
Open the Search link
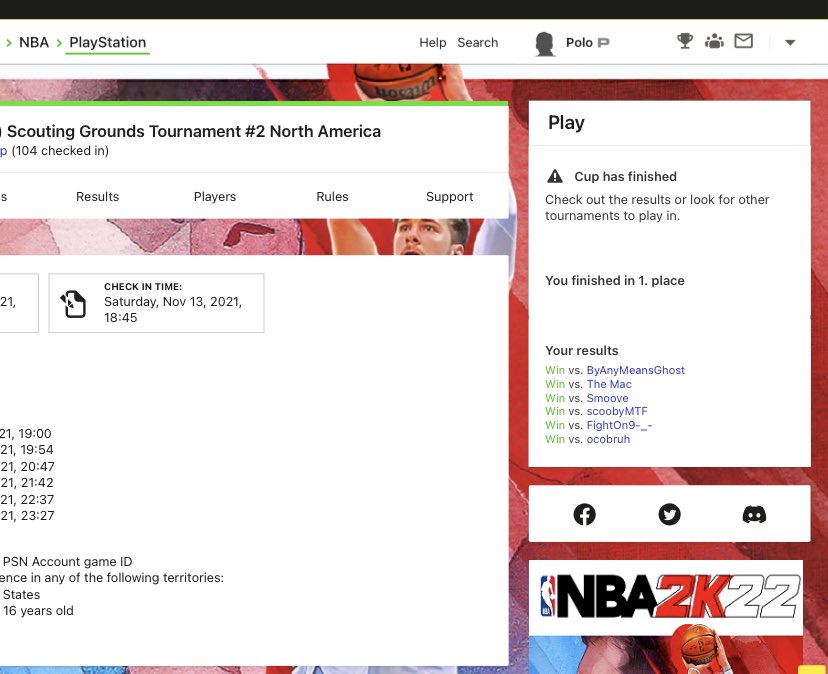477,43
